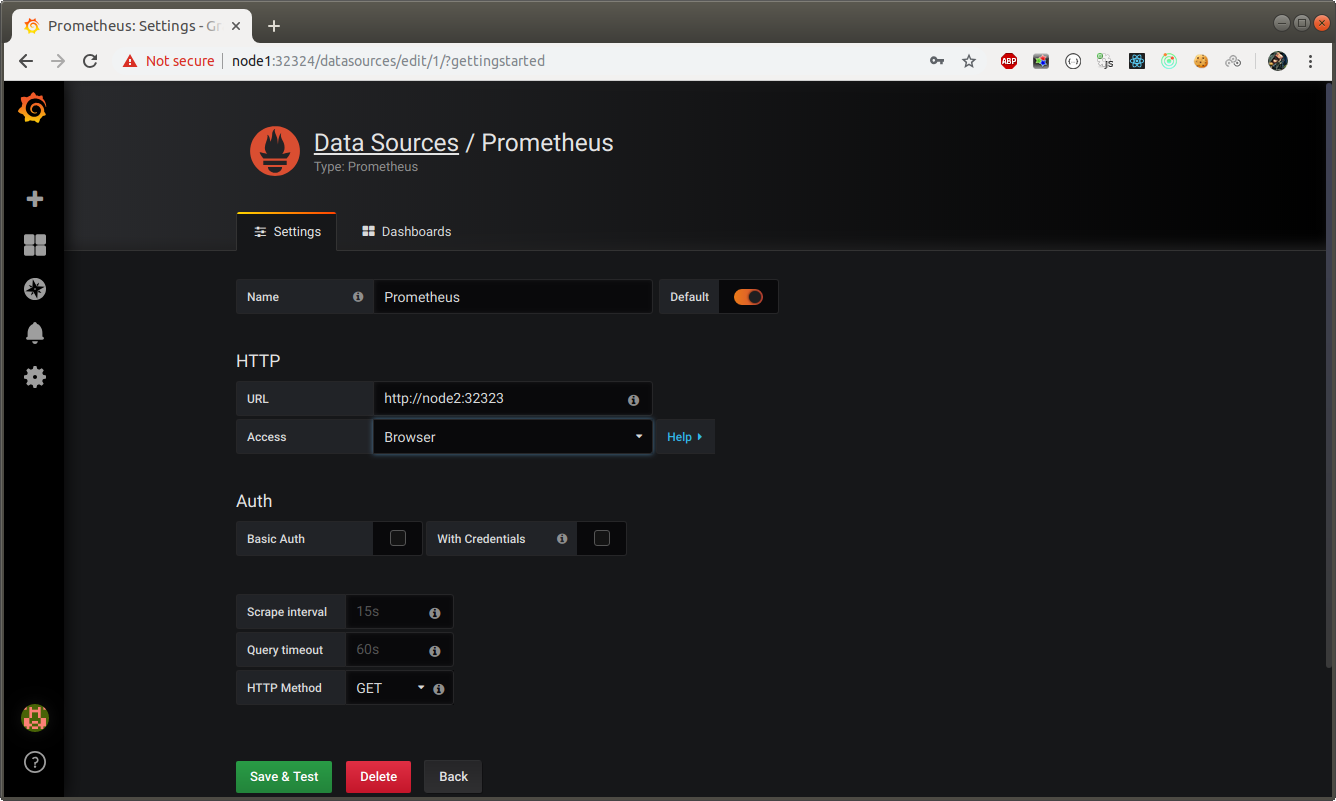Bookmark this page with the star icon
The width and height of the screenshot is (1336, 801).
coord(969,61)
